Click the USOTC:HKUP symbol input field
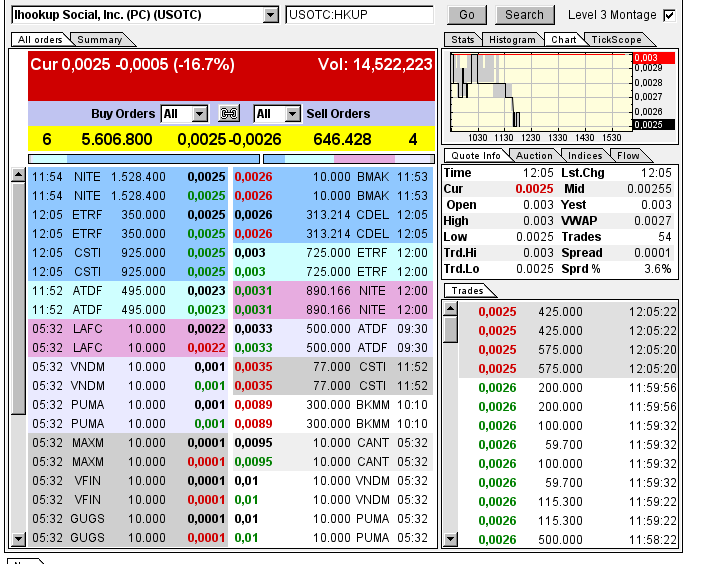Viewport: 714px width, 564px height. tap(359, 15)
